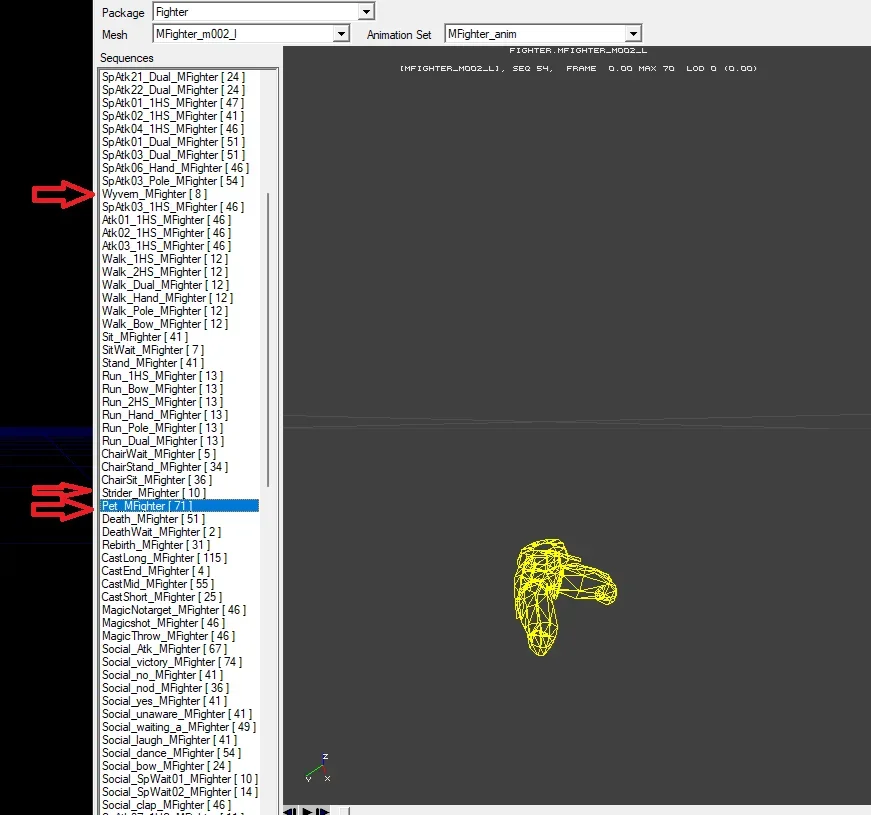Select sequence Strider_MFighter [ 10 ]

click(x=154, y=493)
